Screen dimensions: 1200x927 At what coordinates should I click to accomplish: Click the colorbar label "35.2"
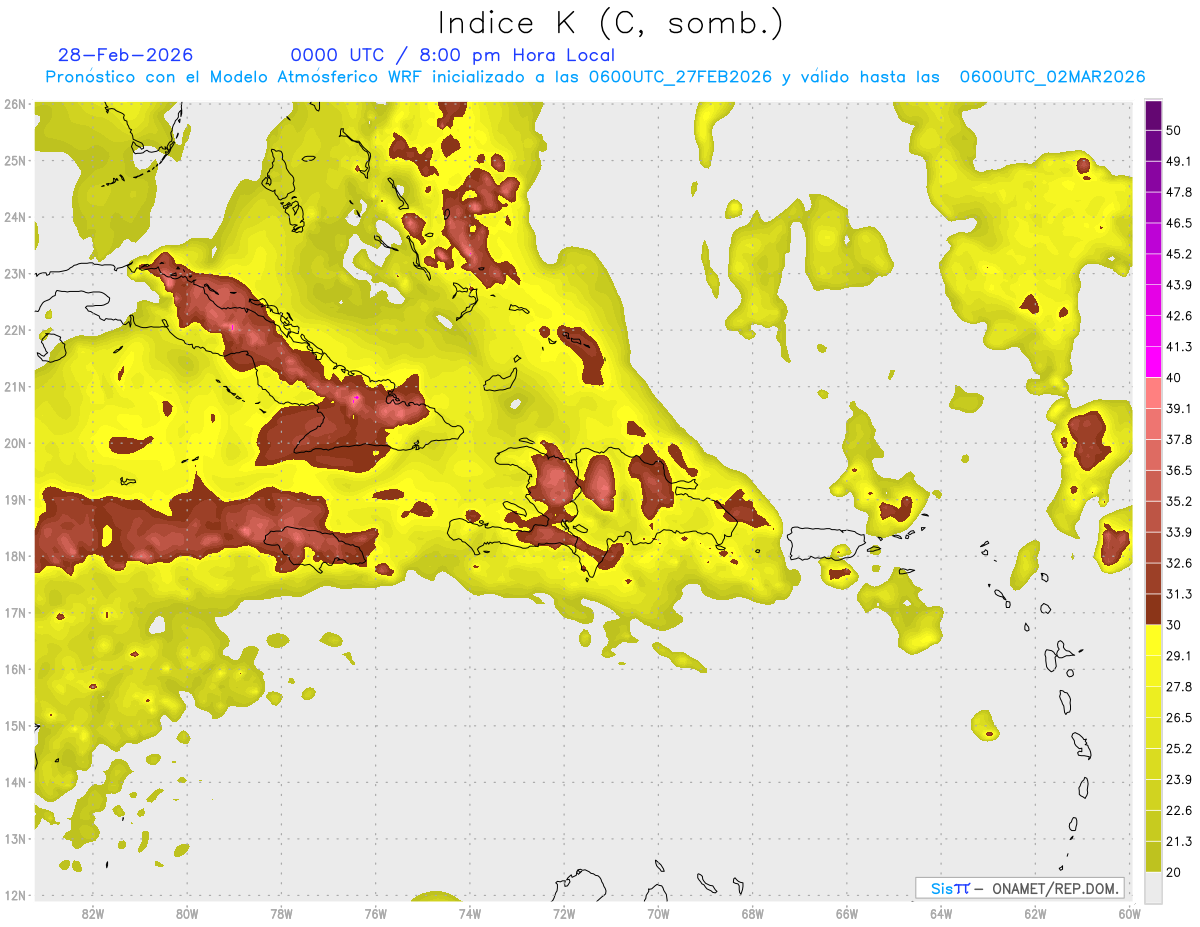tap(1179, 501)
